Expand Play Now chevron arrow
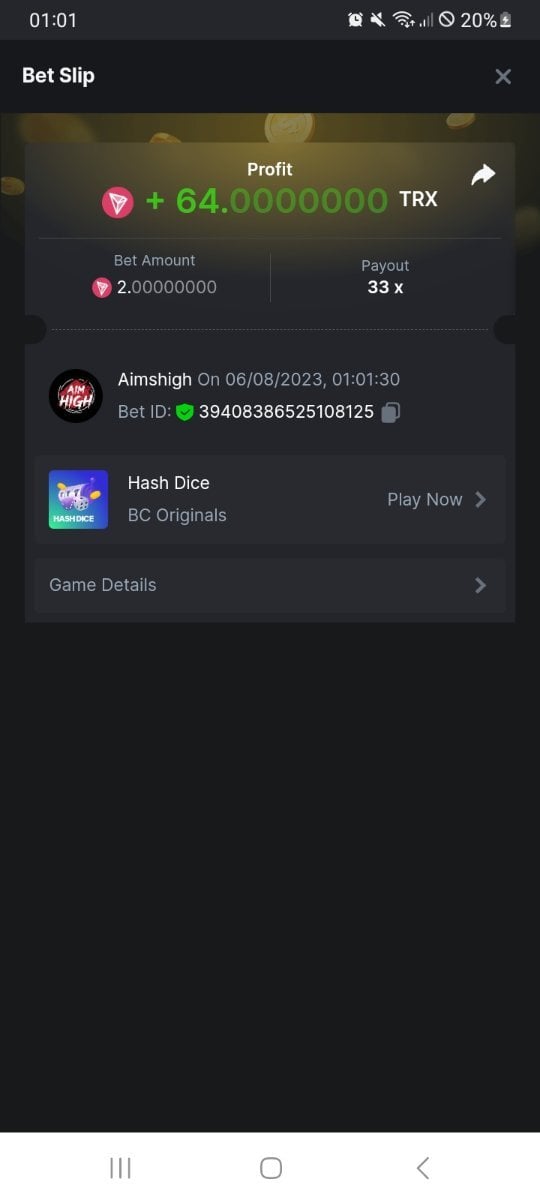The image size is (540, 1200). (481, 499)
